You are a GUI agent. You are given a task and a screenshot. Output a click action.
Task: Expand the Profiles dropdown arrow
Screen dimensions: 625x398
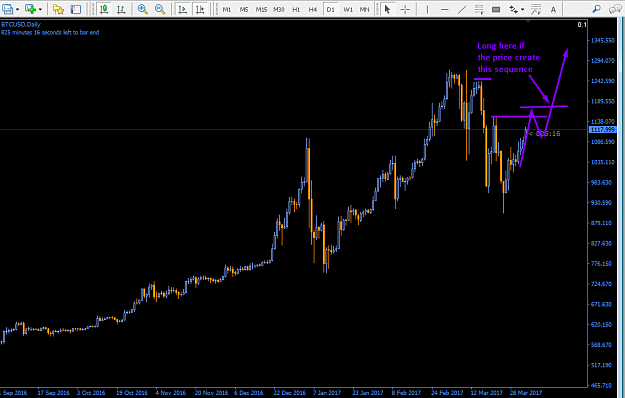pyautogui.click(x=17, y=9)
